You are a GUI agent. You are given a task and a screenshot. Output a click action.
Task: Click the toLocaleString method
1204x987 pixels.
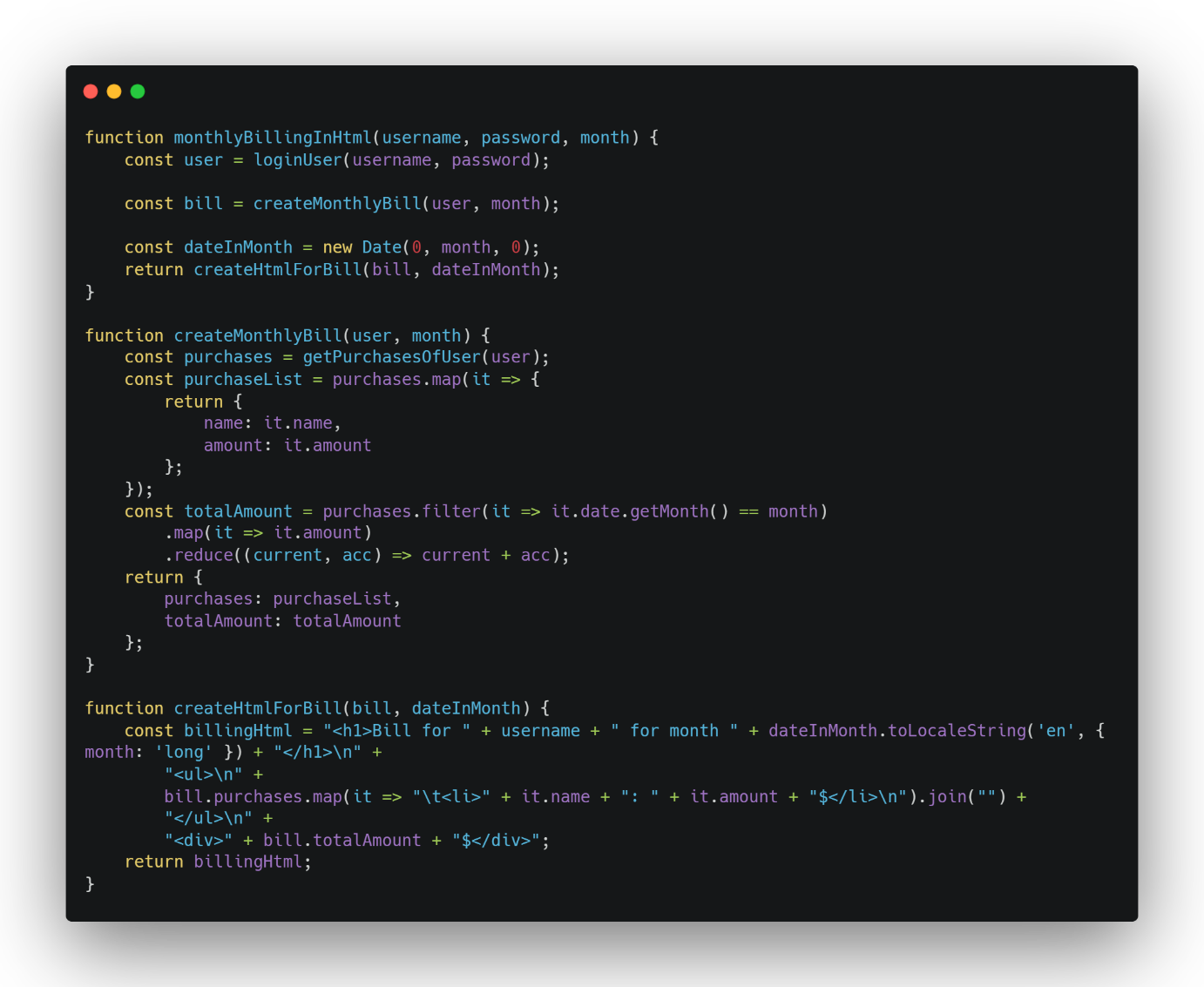click(957, 731)
